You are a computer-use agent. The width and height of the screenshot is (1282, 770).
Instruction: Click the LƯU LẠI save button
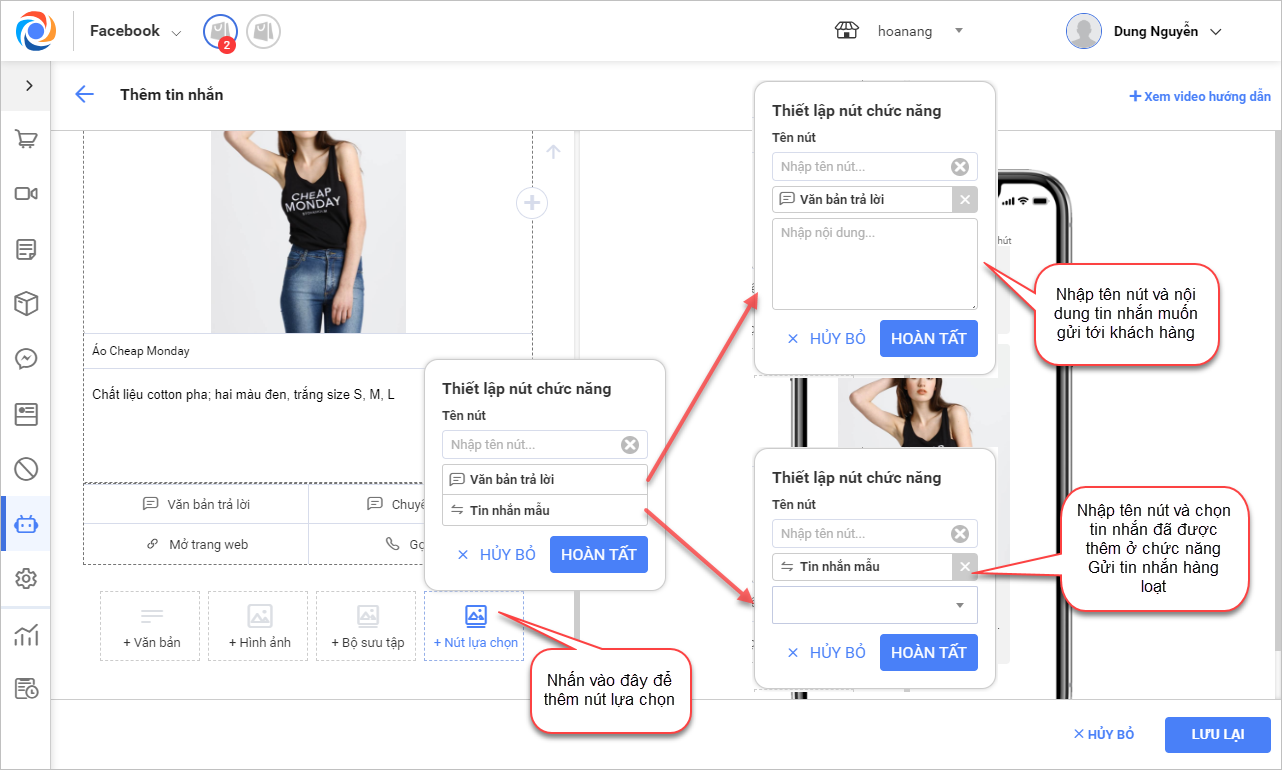[x=1218, y=735]
